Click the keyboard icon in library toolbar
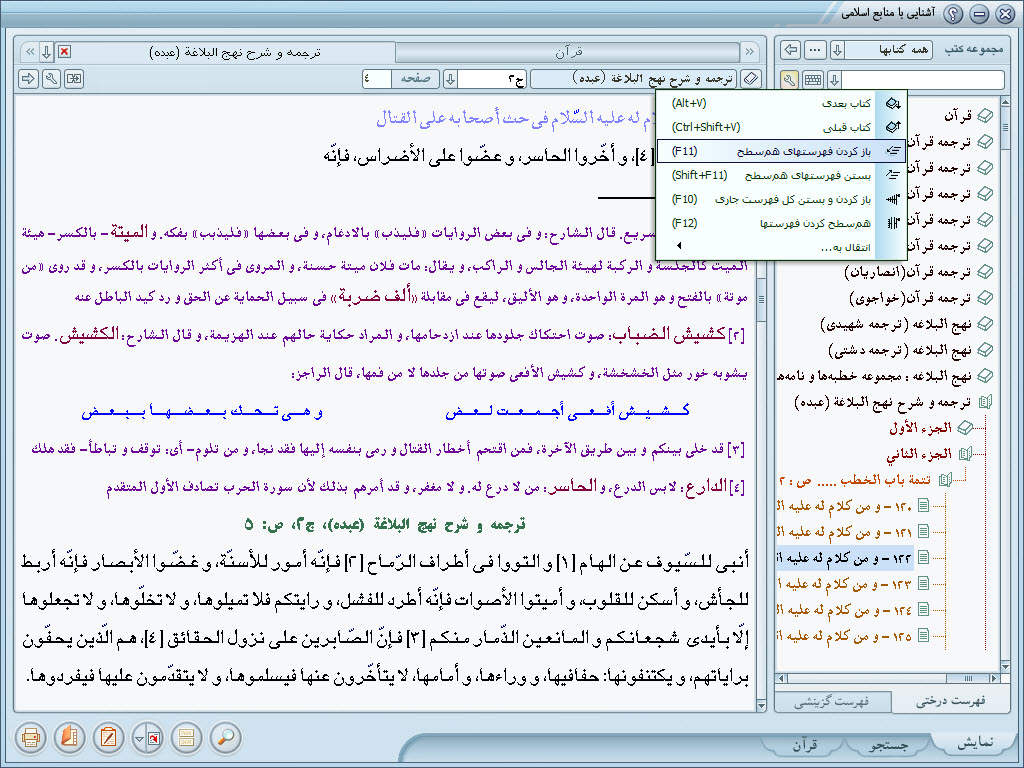Viewport: 1024px width, 768px height. pos(813,80)
